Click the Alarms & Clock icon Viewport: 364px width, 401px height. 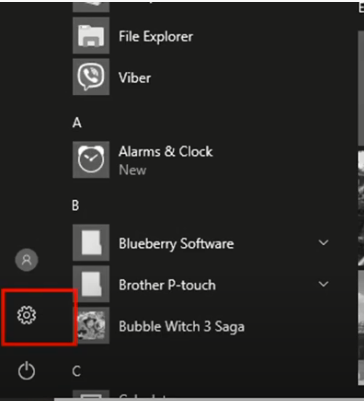(x=91, y=160)
